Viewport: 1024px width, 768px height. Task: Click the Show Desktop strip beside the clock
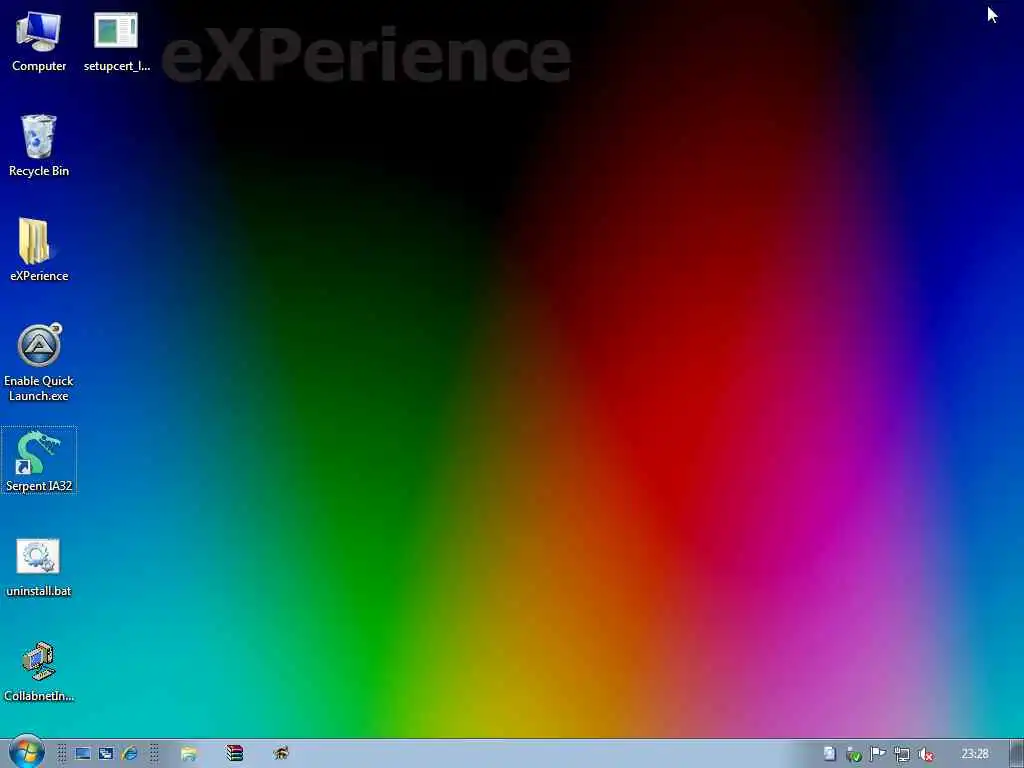pos(1017,754)
